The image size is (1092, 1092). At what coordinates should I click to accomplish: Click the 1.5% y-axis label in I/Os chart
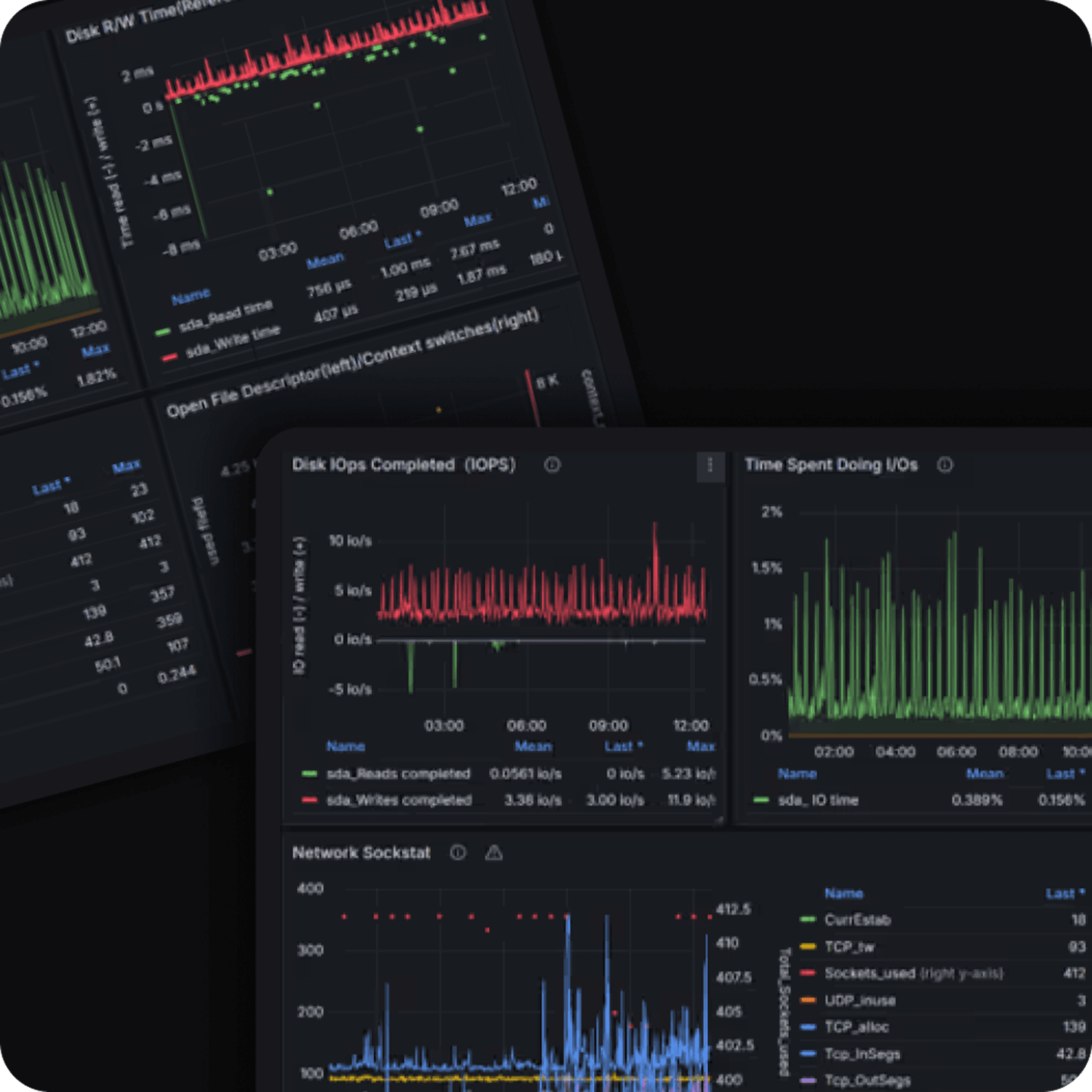(767, 568)
